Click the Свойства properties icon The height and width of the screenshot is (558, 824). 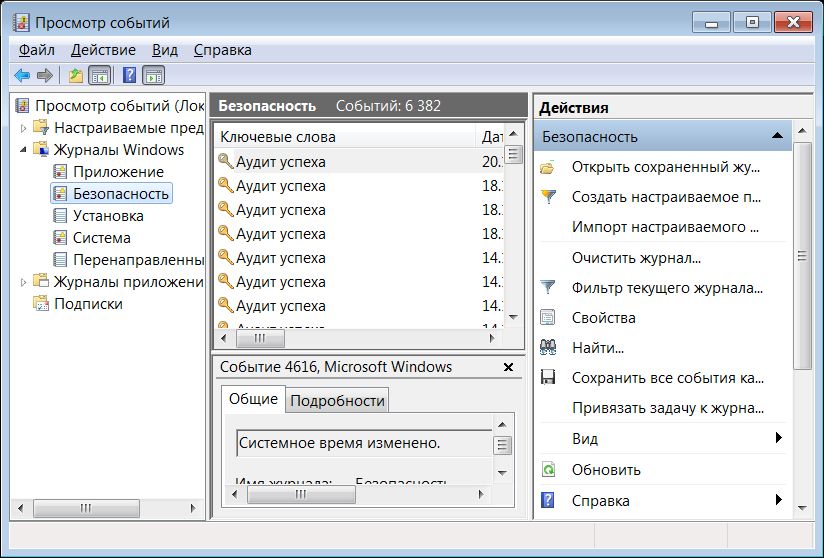pyautogui.click(x=548, y=317)
